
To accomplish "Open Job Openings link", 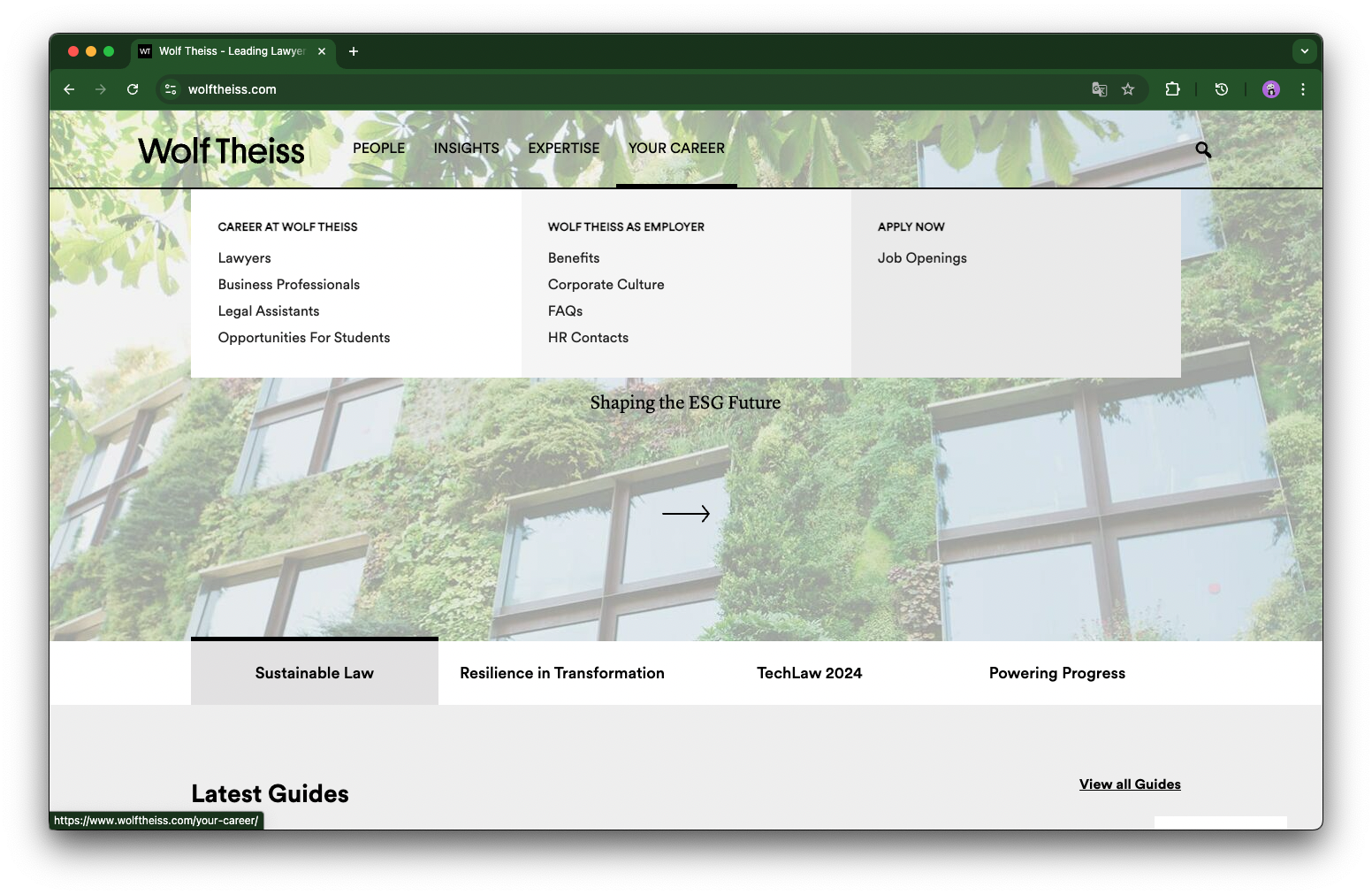I will (922, 258).
